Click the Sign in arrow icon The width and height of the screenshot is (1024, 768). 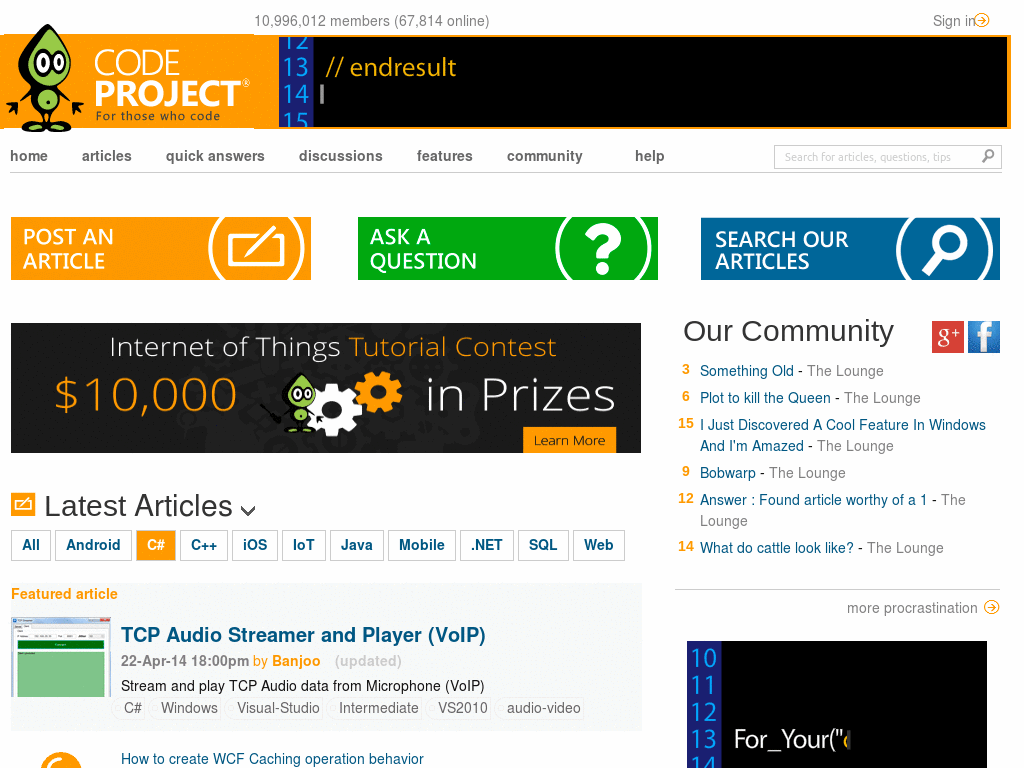tap(982, 21)
